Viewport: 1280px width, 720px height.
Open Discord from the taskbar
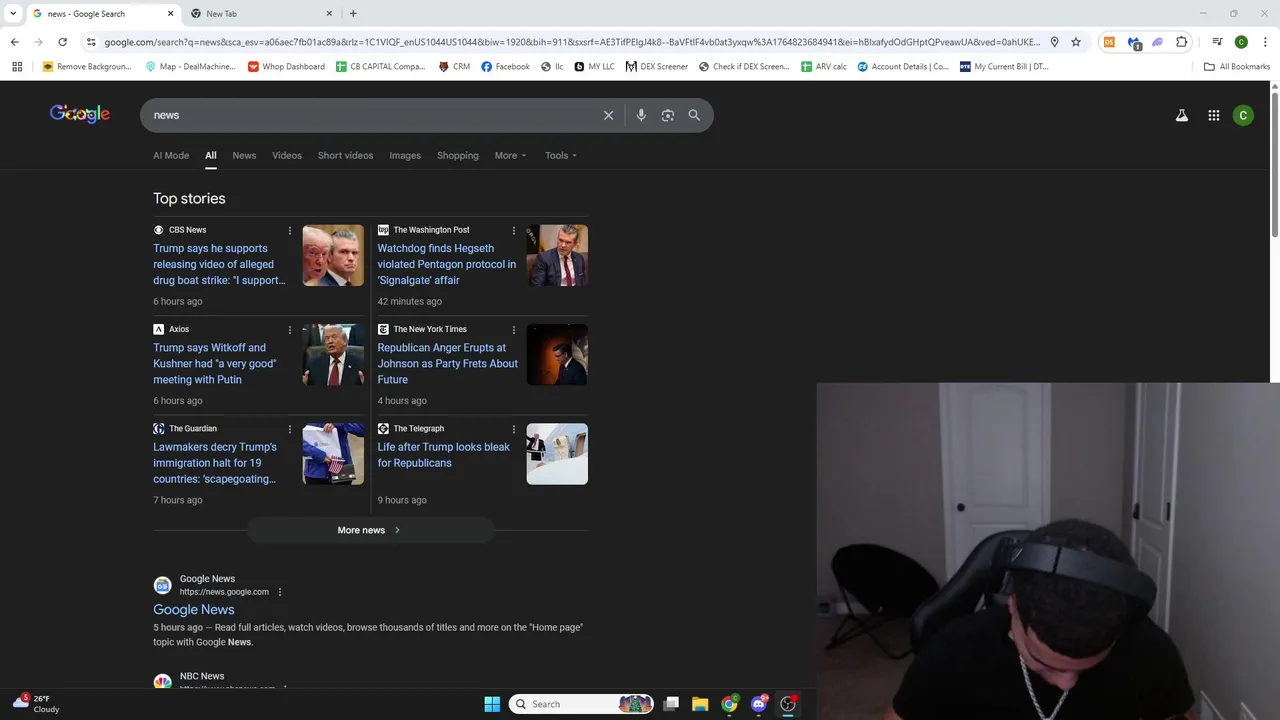point(759,704)
